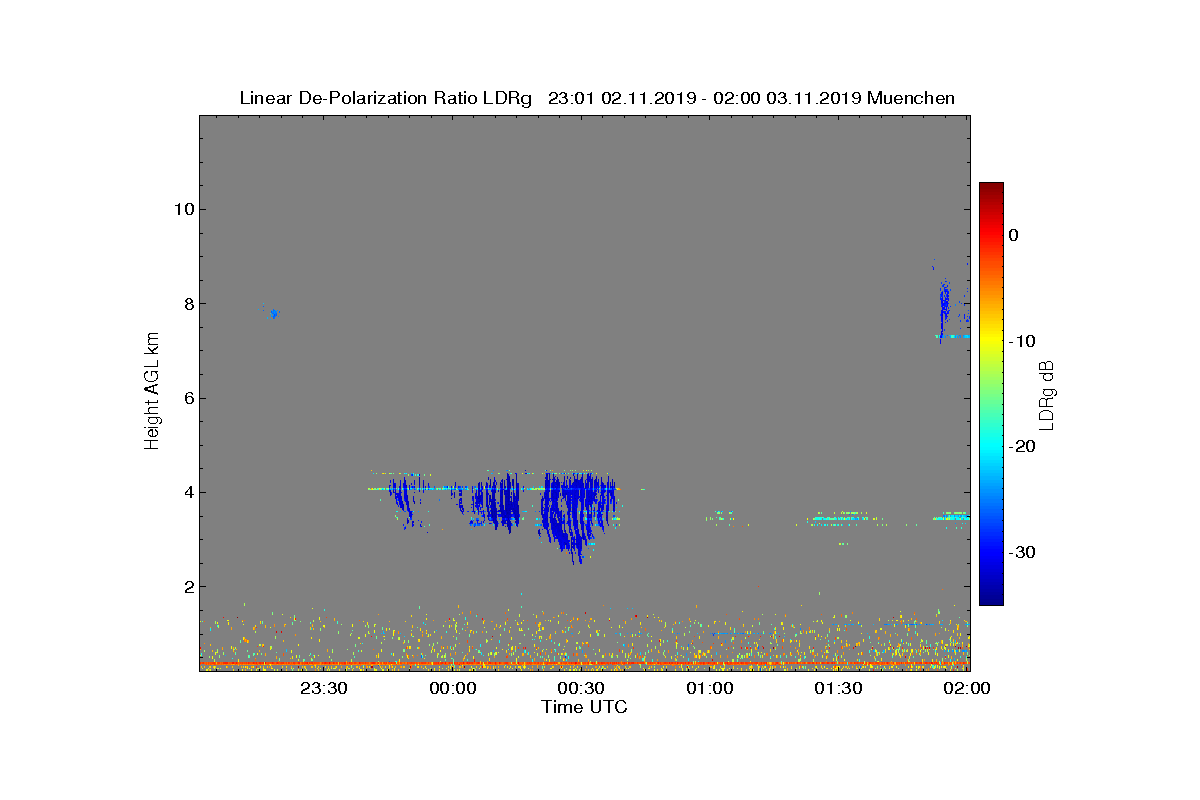Click the 'LDRg dB' colorbar label

coord(1047,394)
